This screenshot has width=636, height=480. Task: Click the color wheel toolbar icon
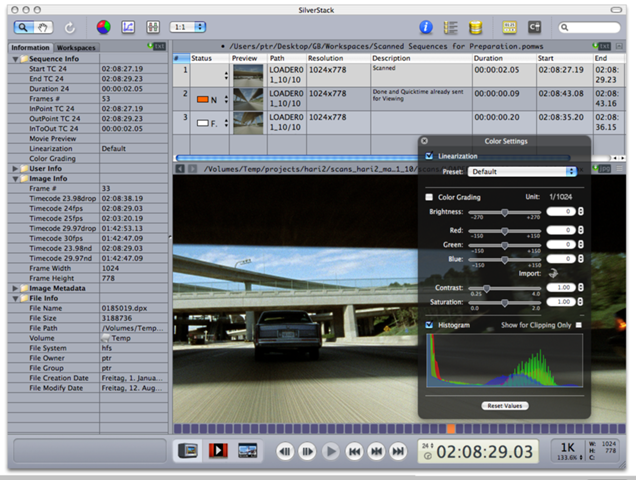pyautogui.click(x=104, y=27)
